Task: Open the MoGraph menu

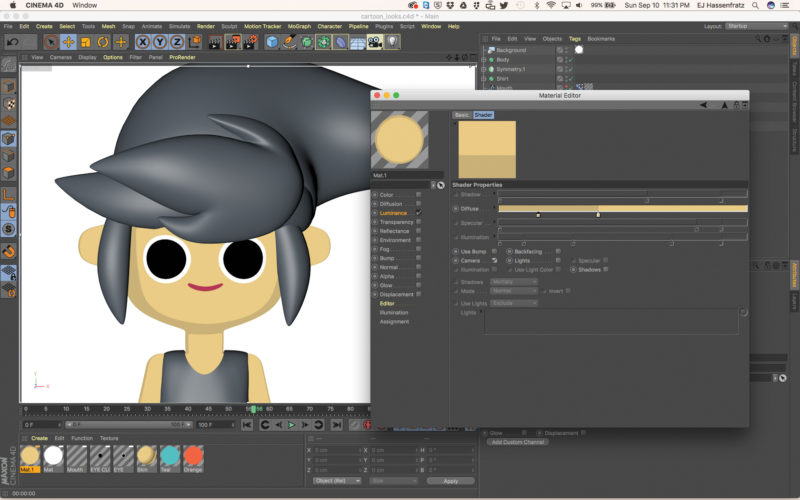Action: click(301, 26)
